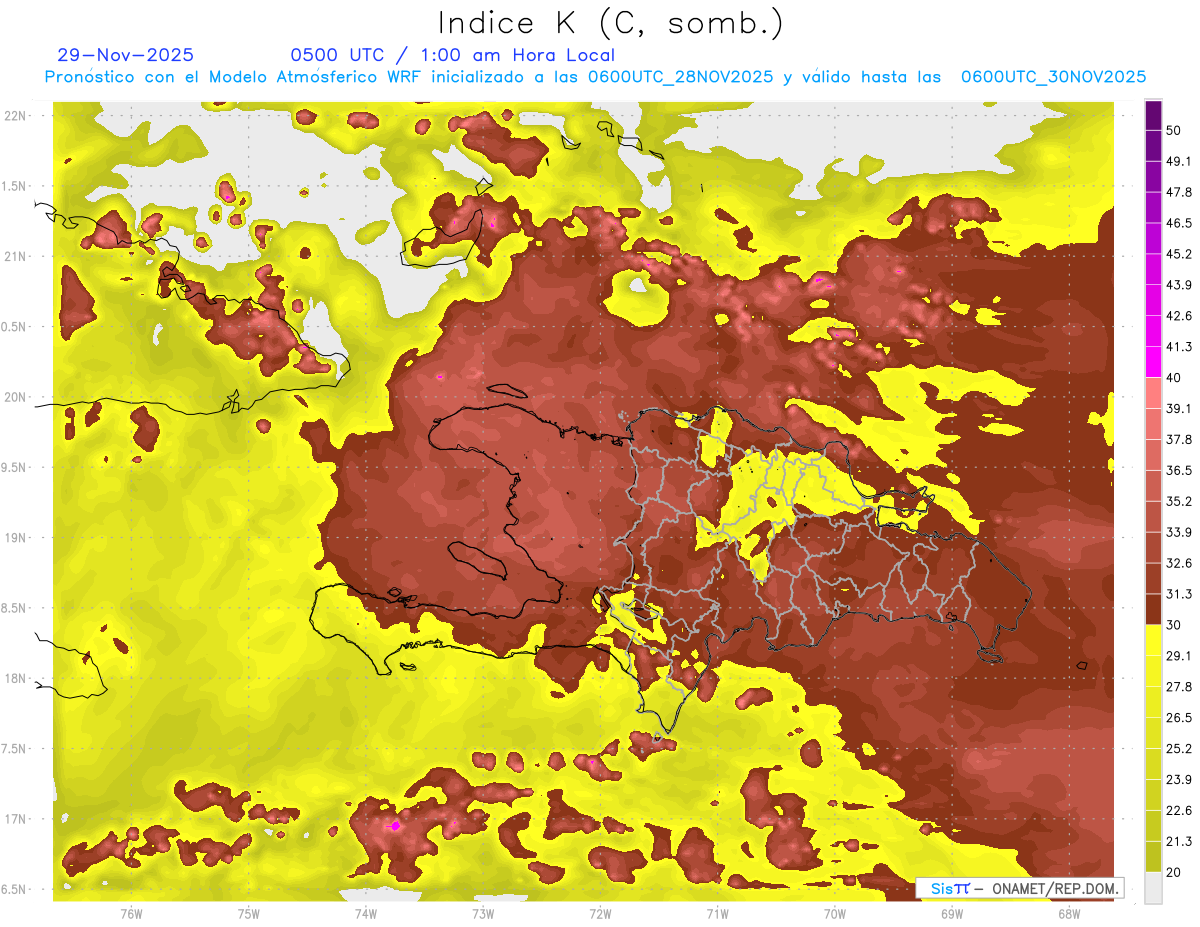Click legend value "36.5"
The image size is (1200, 927).
(1177, 470)
